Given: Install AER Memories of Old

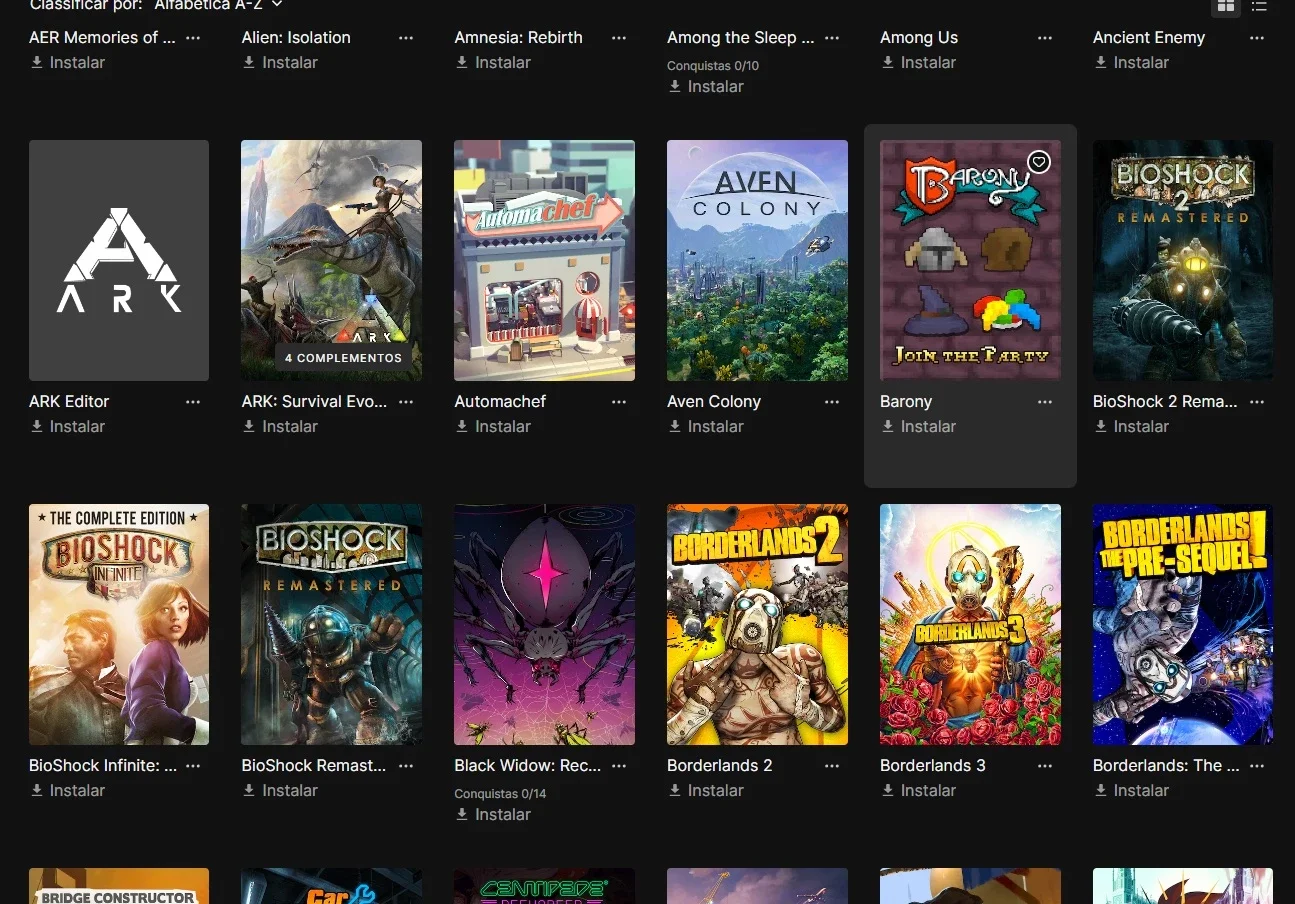Looking at the screenshot, I should (x=68, y=62).
